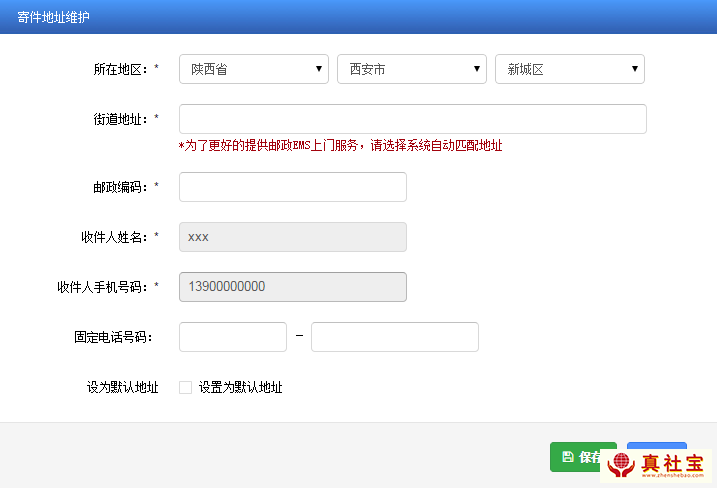The image size is (717, 488).
Task: Tick the 设置为默认地址 checkbox
Action: point(185,388)
